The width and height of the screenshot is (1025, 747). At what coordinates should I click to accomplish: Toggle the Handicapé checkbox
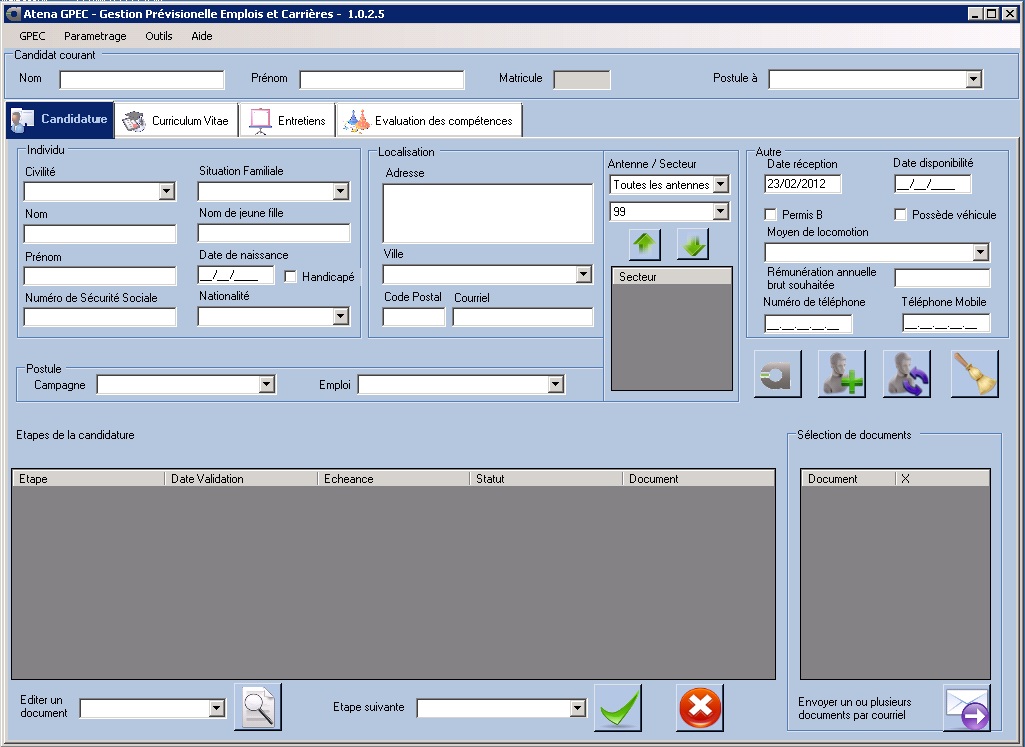click(x=291, y=276)
